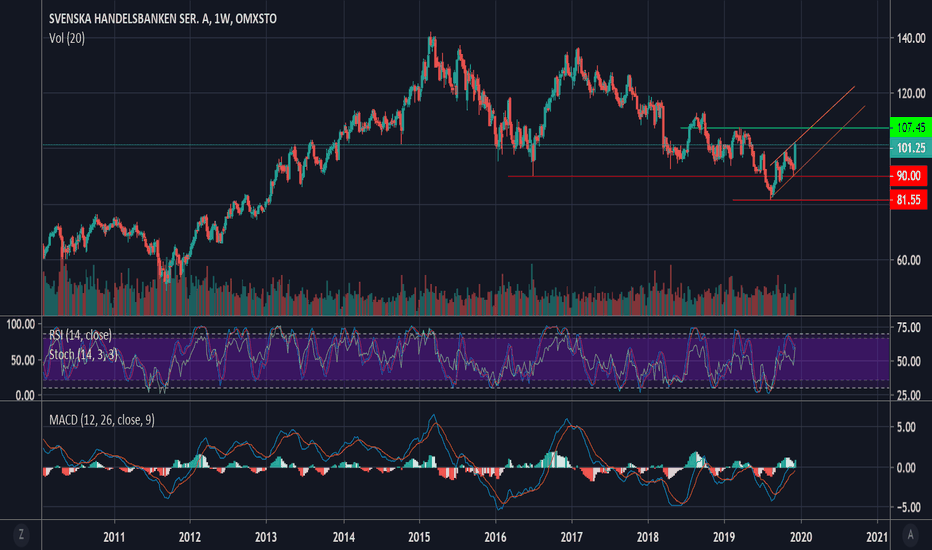Click the current price 101.25 label
Viewport: 932px width, 550px height.
pos(910,148)
